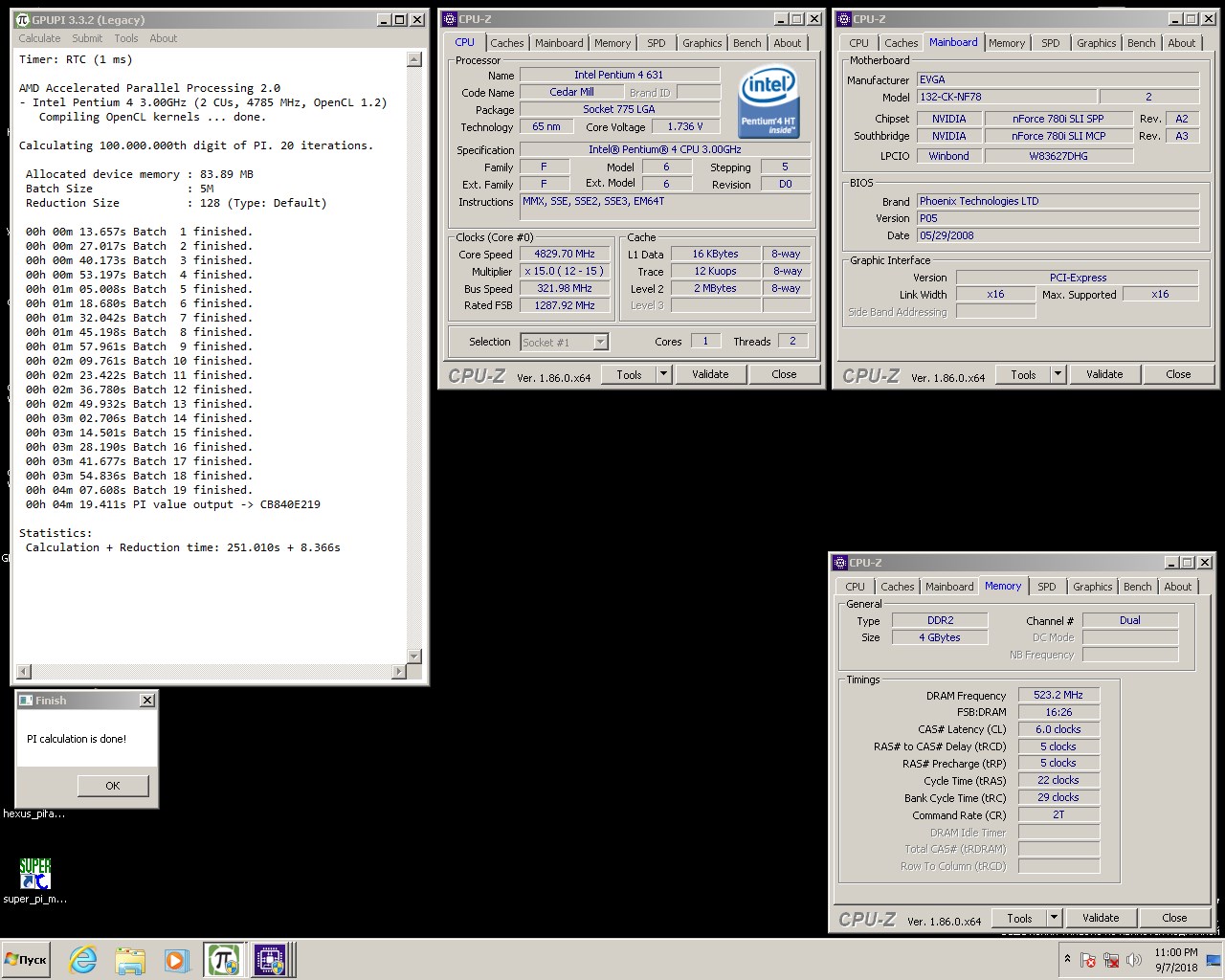Select Bench tab in the CPU window

coord(747,43)
